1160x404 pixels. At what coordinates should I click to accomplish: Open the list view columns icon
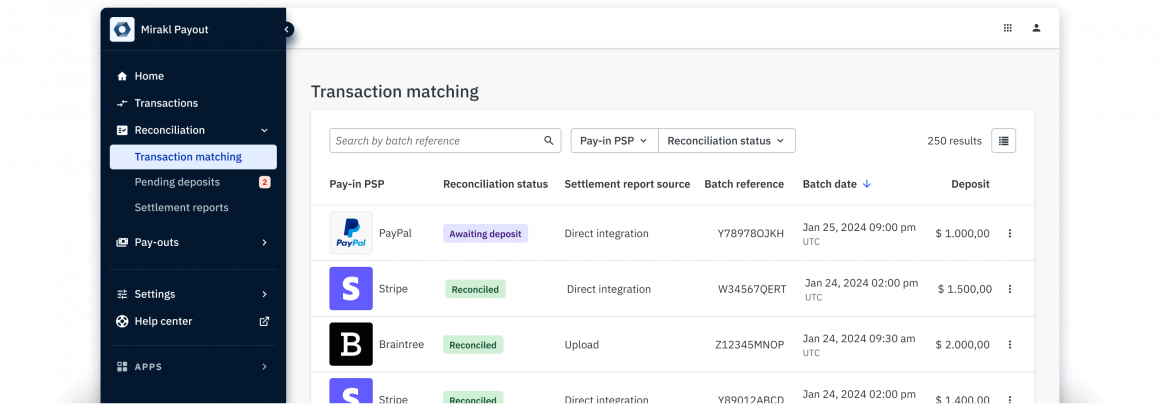1003,141
